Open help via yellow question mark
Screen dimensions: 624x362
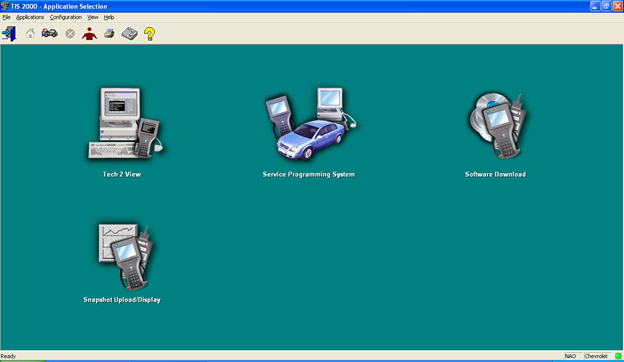pyautogui.click(x=150, y=34)
